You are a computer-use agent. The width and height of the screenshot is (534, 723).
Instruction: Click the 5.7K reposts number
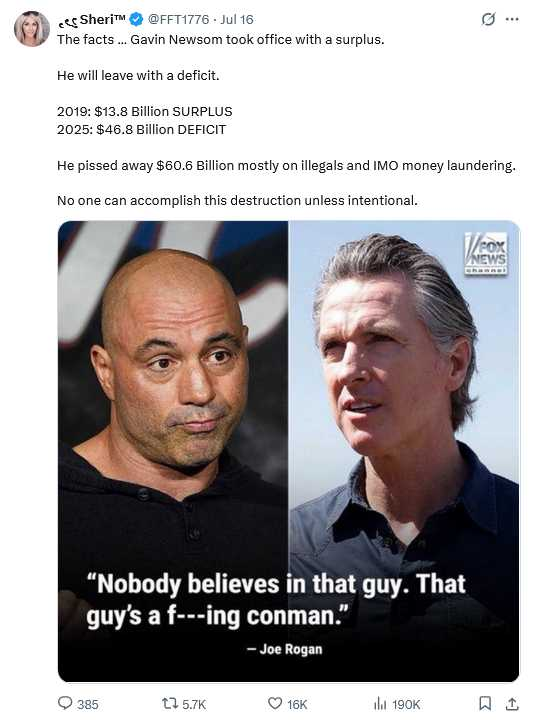point(194,704)
